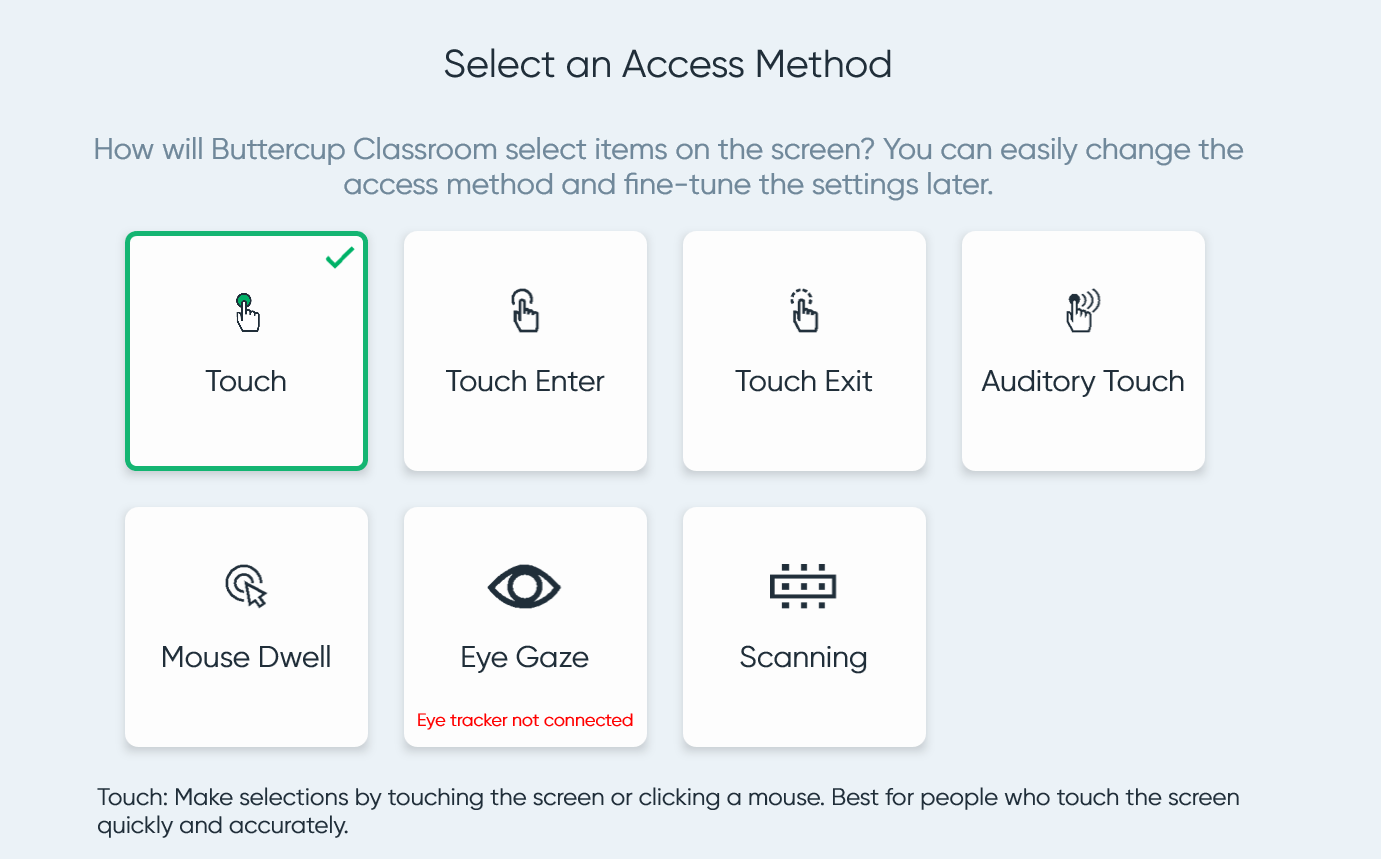Click the Touch finger icon

coord(247,313)
